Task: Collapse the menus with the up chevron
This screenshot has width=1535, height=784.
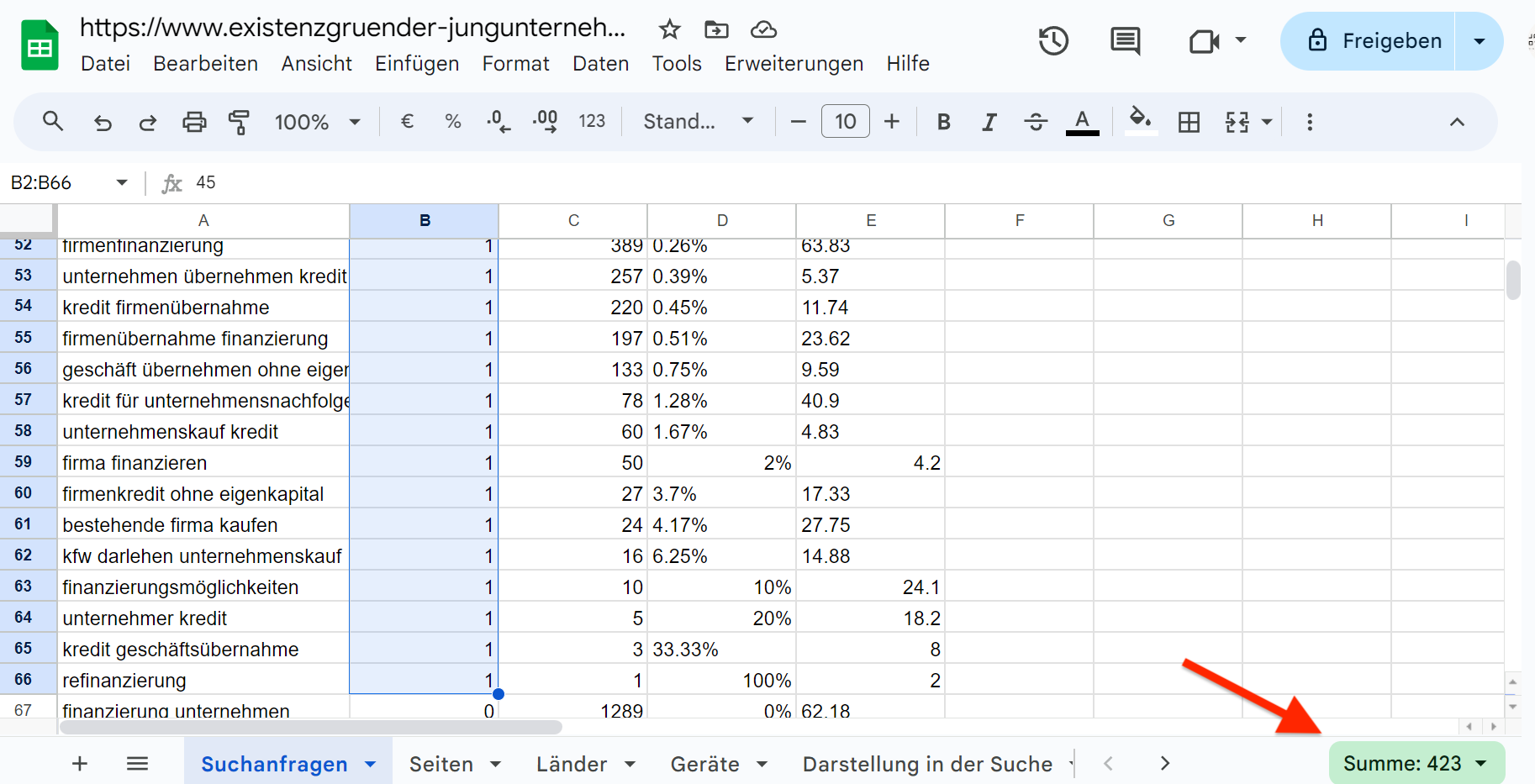Action: tap(1457, 122)
